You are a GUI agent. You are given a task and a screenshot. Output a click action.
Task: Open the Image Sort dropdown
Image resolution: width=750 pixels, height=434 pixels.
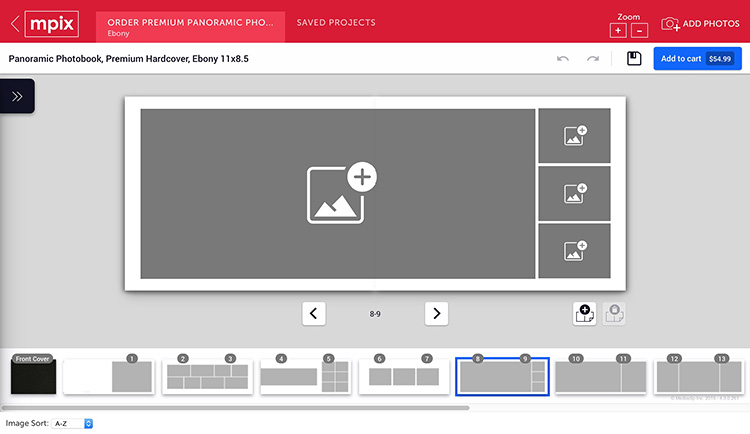pyautogui.click(x=73, y=424)
